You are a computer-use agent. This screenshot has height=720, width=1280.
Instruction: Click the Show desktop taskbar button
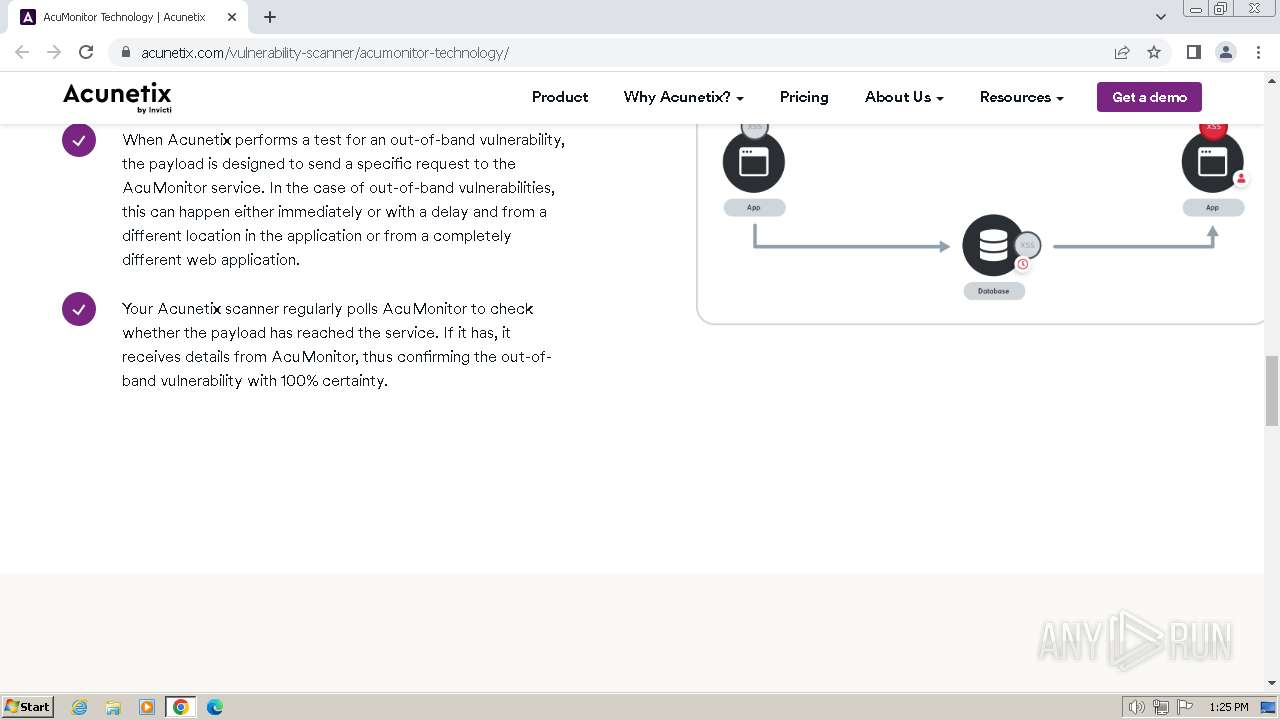coord(1270,707)
